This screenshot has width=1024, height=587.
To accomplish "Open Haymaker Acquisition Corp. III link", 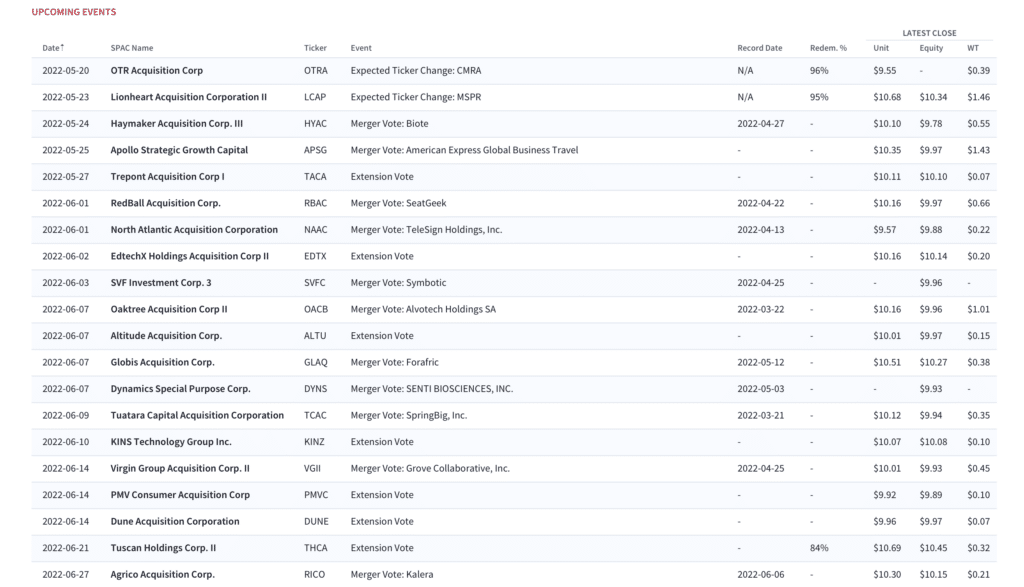I will pyautogui.click(x=176, y=123).
